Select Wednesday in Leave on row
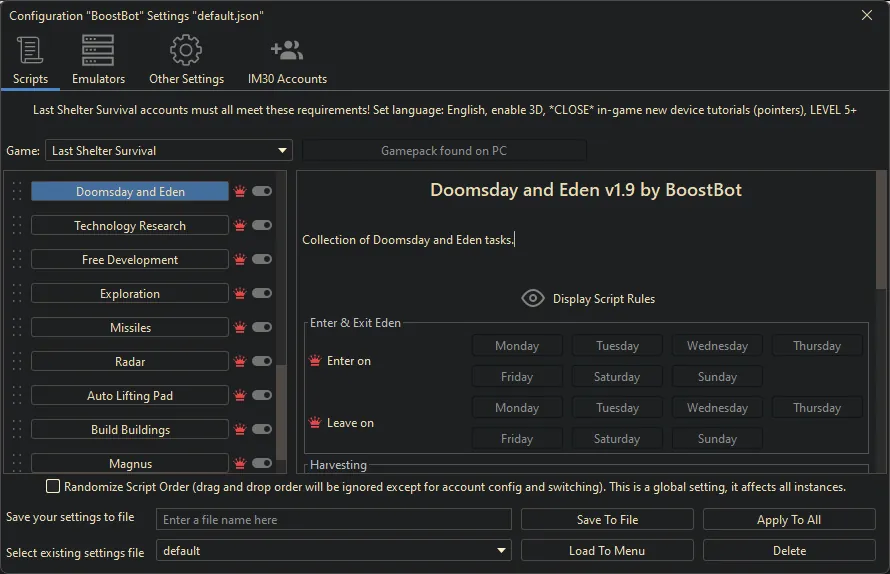Screen dimensions: 890x574 (717, 408)
